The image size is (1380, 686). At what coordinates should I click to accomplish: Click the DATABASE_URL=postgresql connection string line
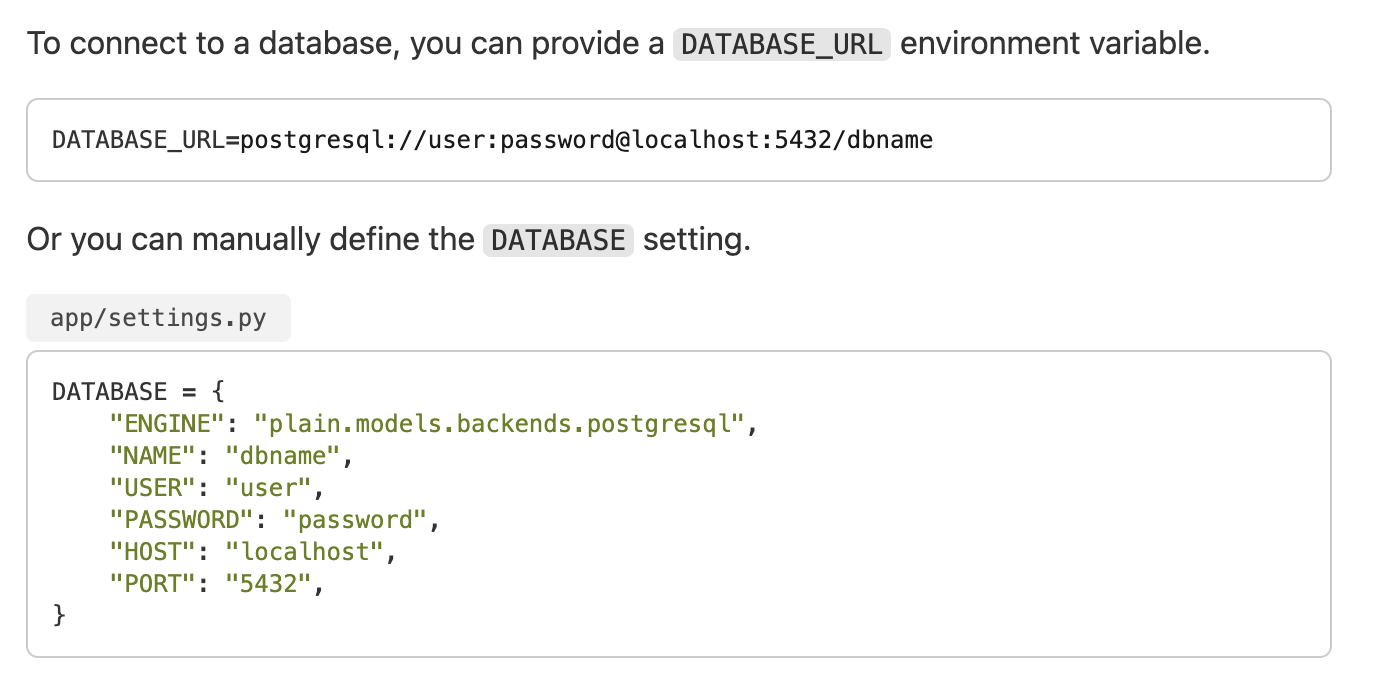[x=492, y=140]
